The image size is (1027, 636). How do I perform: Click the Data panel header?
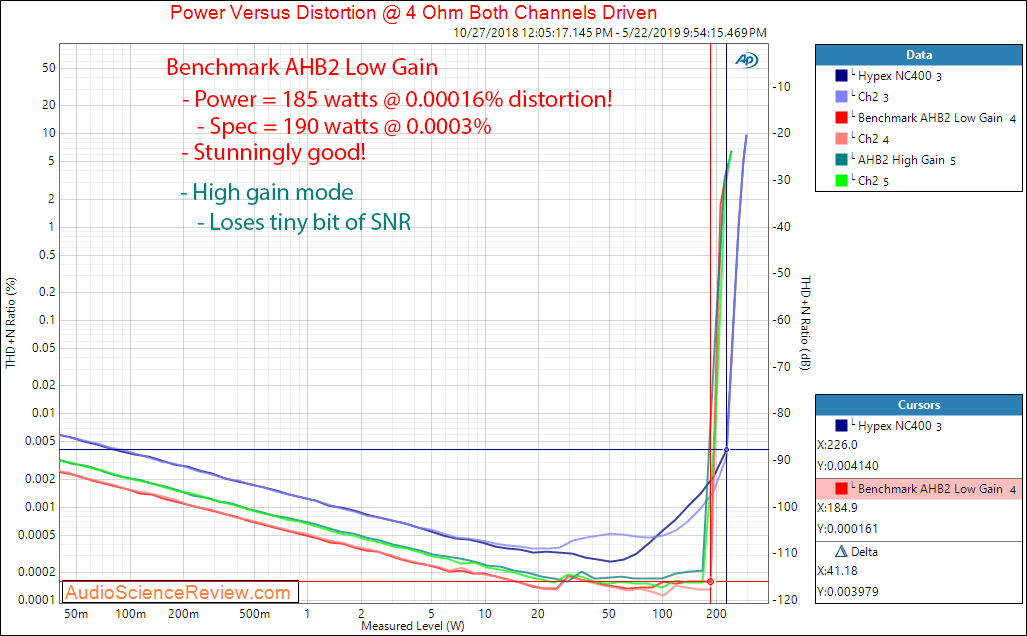click(918, 55)
